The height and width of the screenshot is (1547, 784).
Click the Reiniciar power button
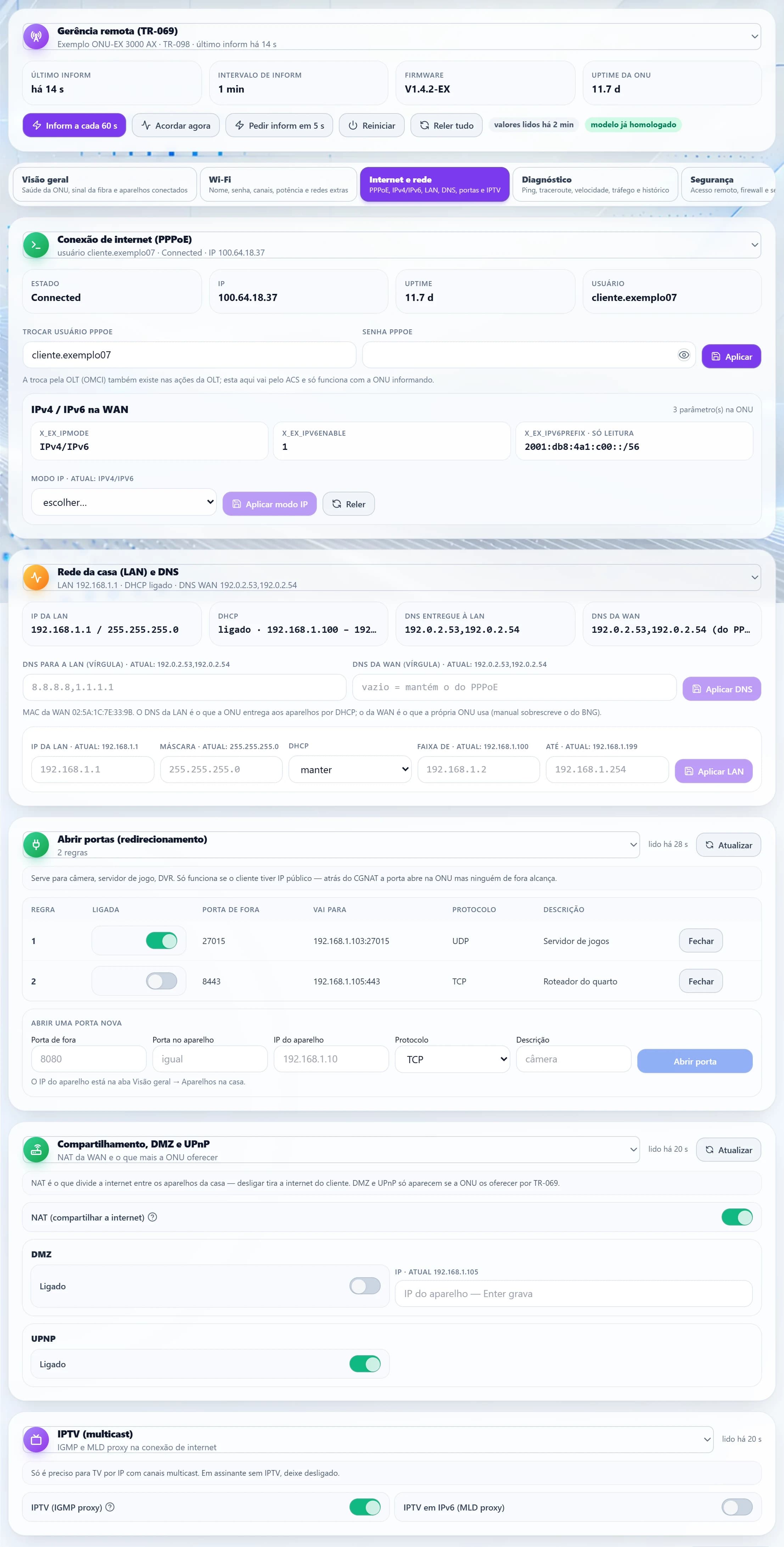[371, 125]
